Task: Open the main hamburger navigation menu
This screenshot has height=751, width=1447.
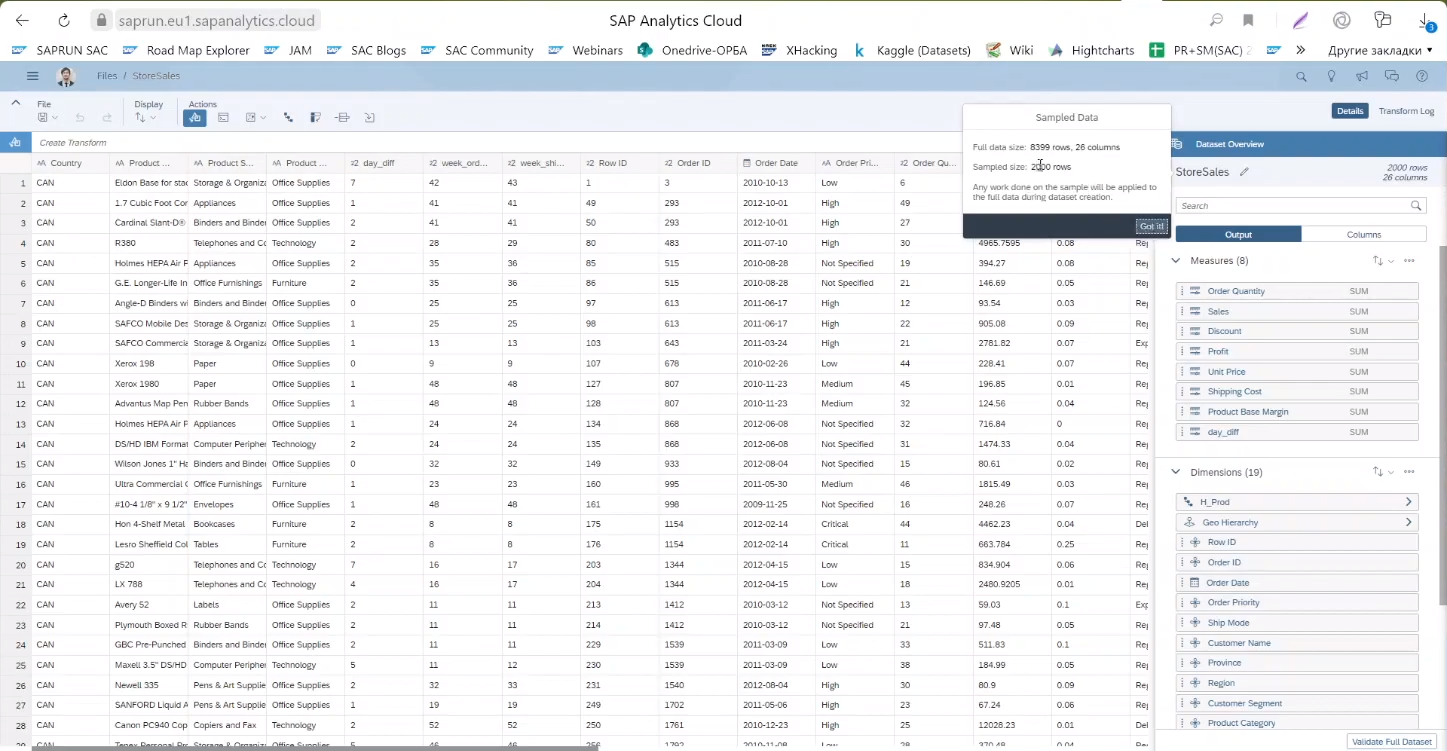Action: click(x=32, y=76)
